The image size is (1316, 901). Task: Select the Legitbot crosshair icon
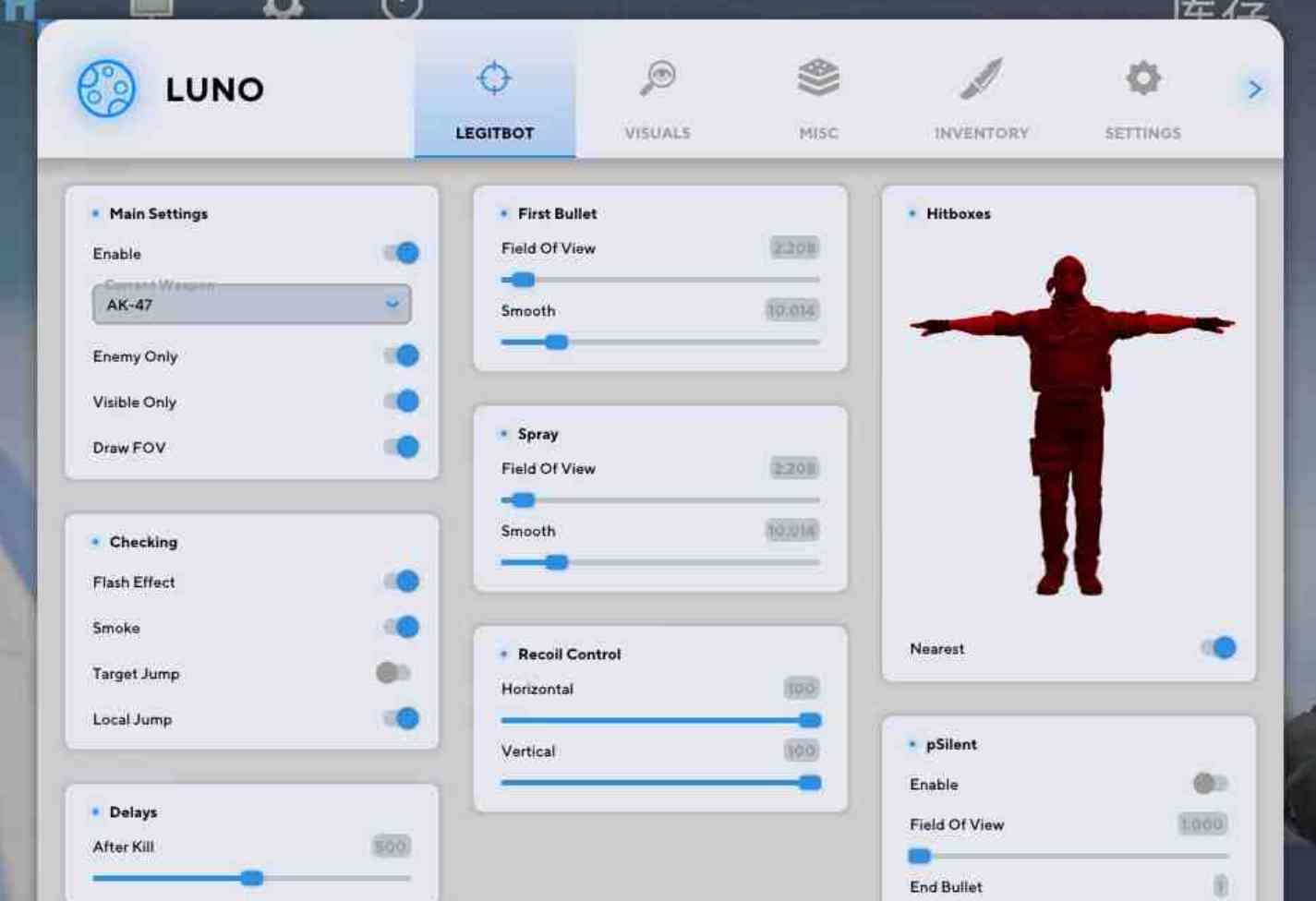494,78
